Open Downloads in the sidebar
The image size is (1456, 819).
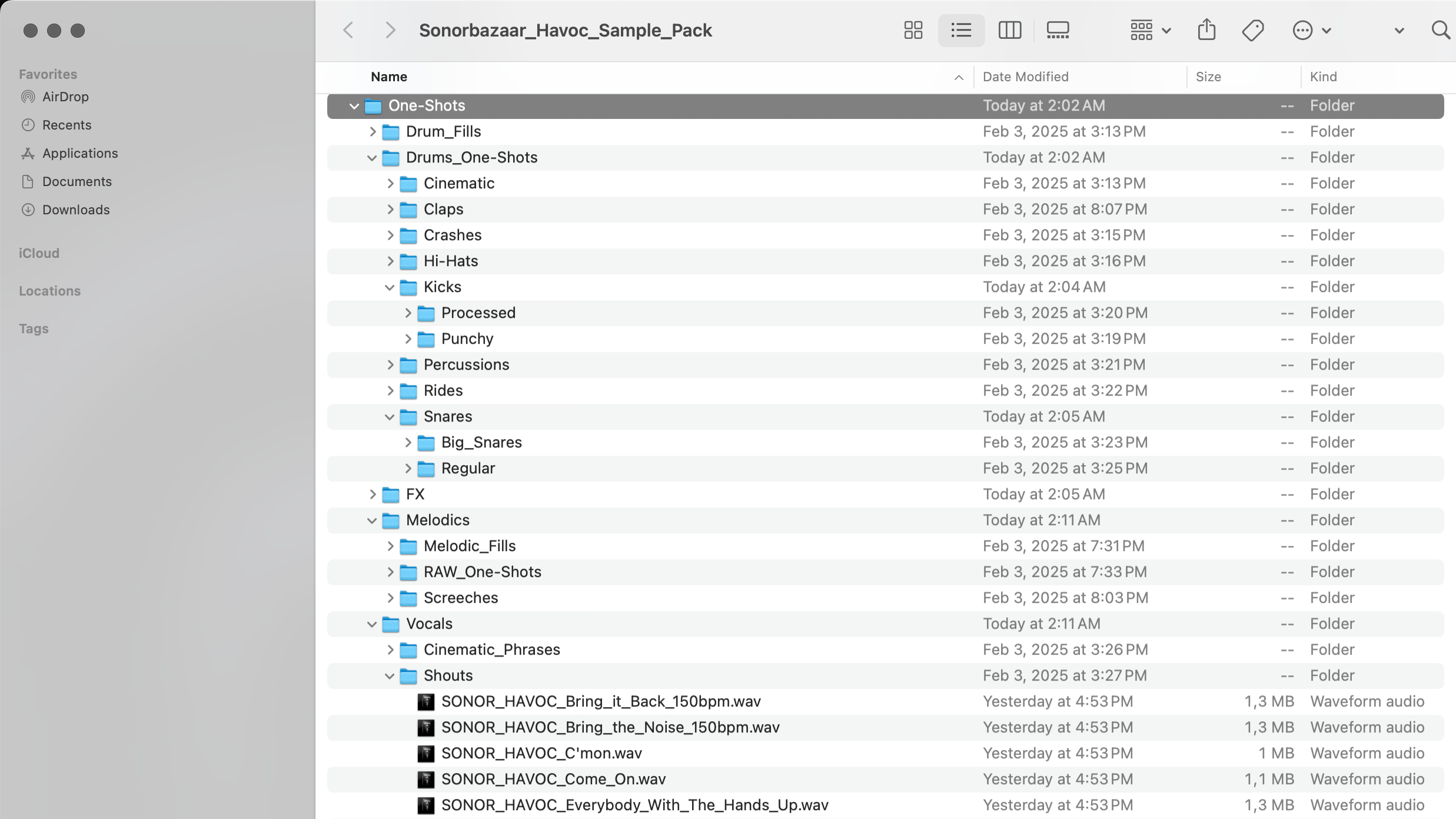(75, 210)
